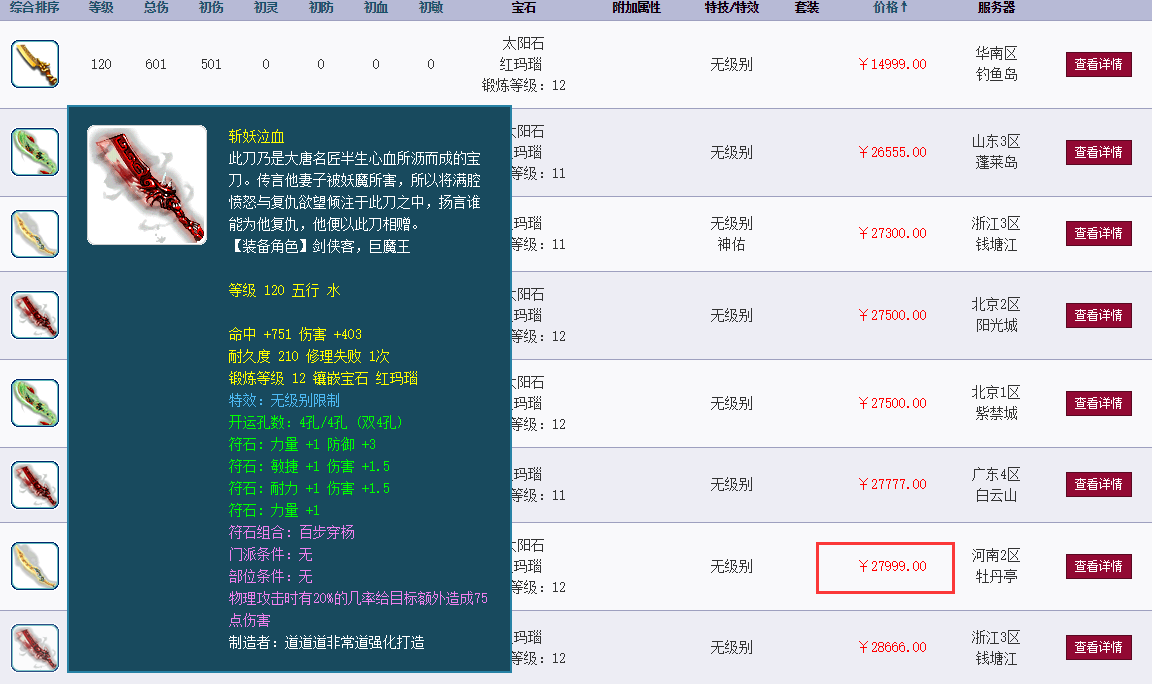This screenshot has height=684, width=1152.
Task: Sort listings by the 总伤 column
Action: (x=155, y=8)
